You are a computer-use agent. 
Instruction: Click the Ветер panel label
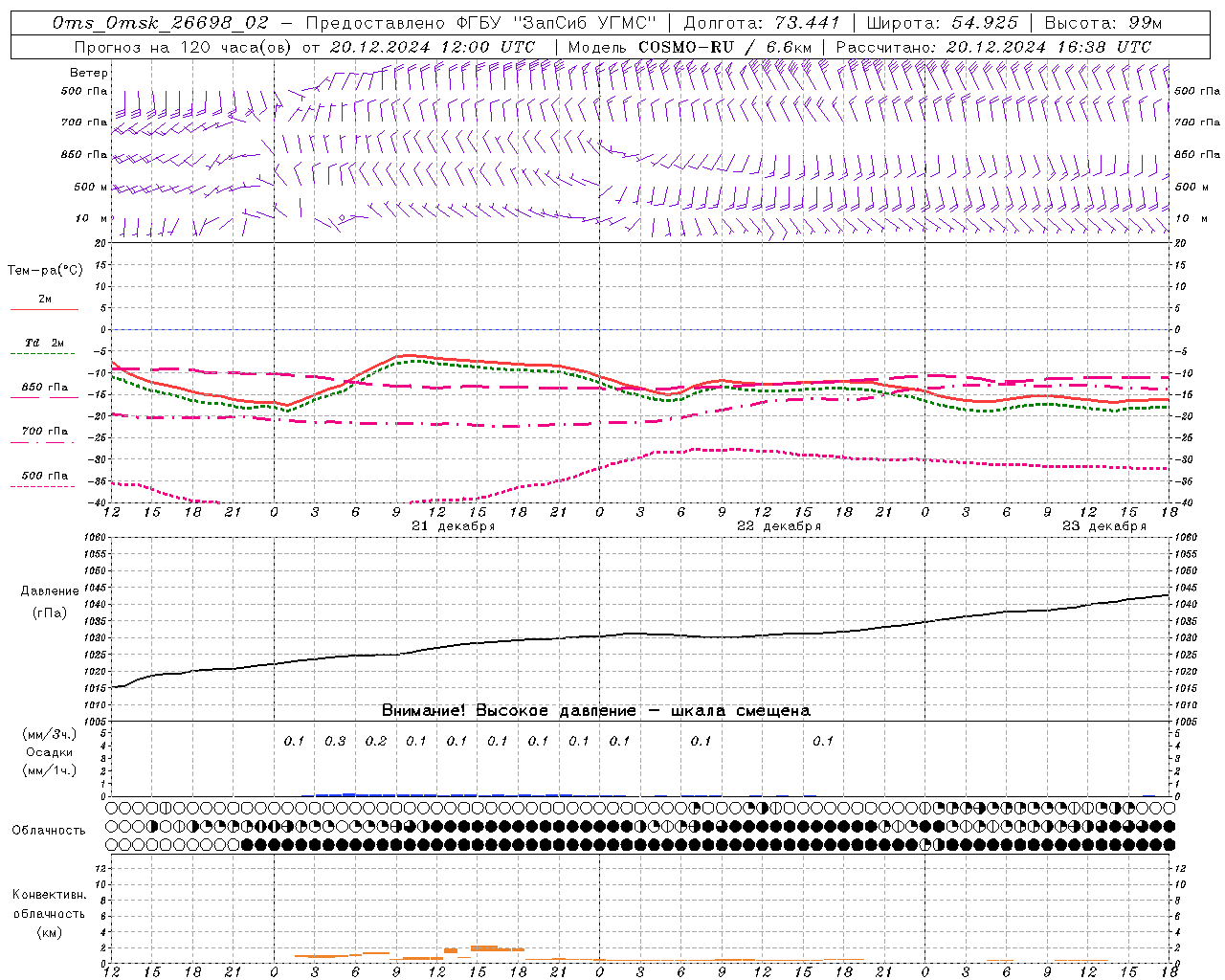click(89, 73)
